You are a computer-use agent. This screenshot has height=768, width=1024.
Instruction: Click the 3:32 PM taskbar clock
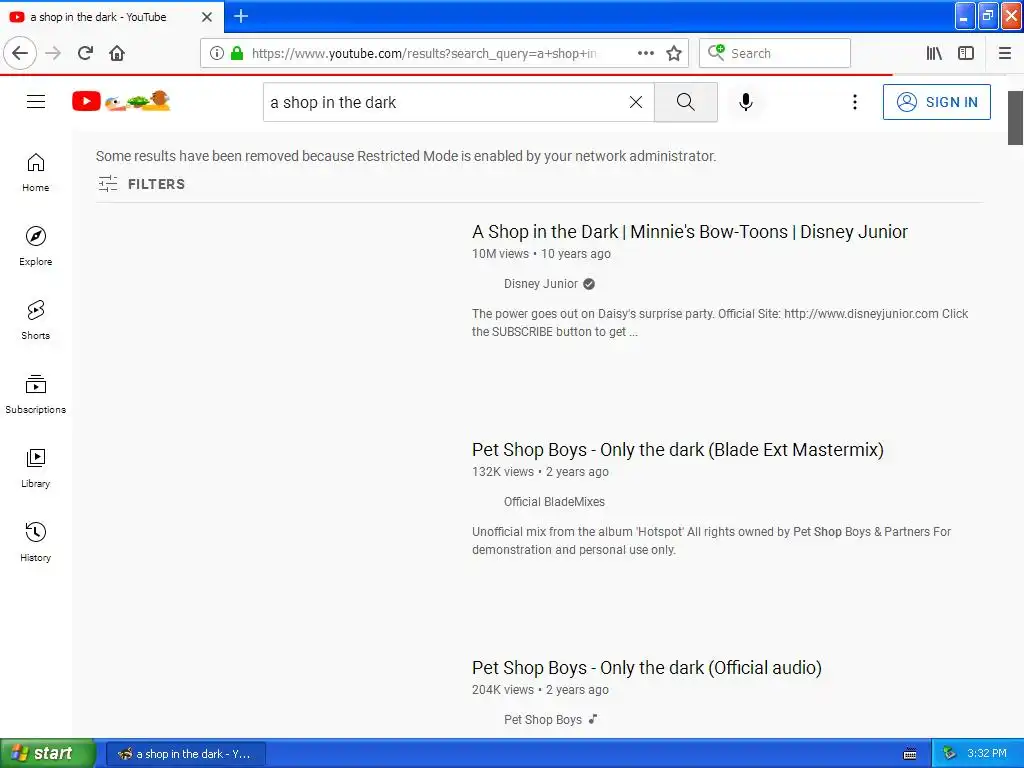tap(987, 753)
